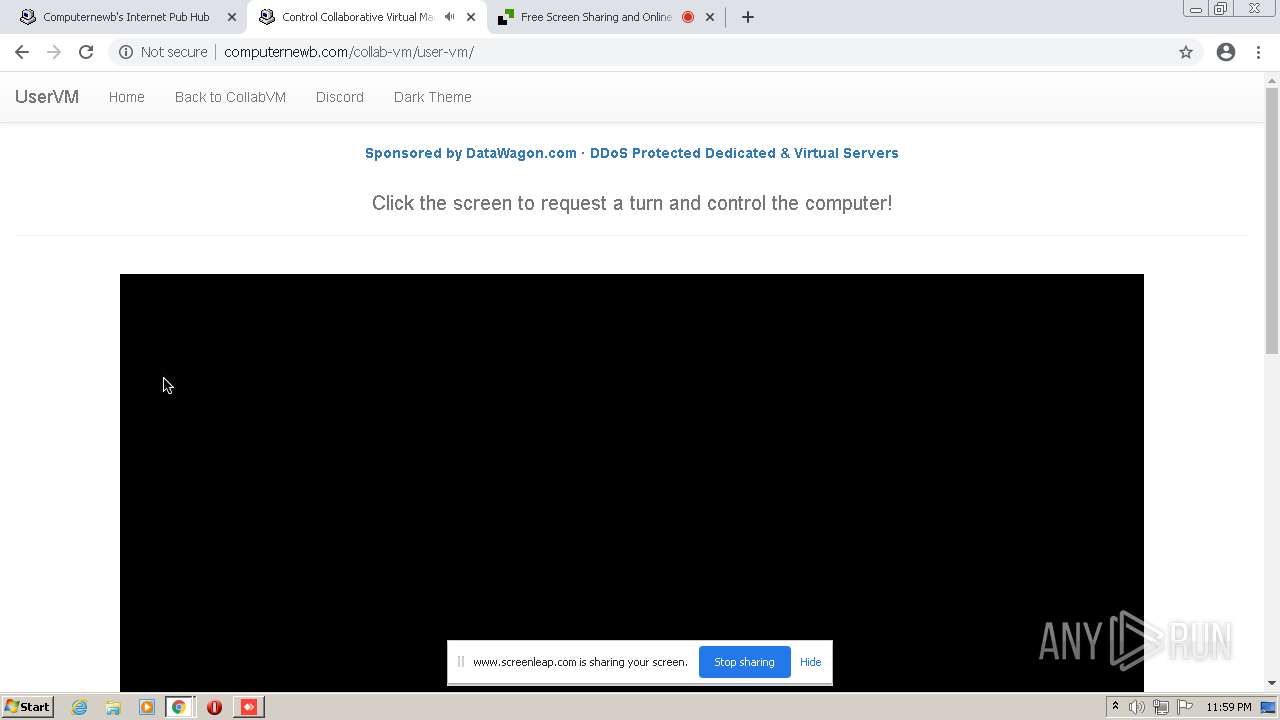
Task: Open the Chrome three-dot menu
Action: (x=1258, y=52)
